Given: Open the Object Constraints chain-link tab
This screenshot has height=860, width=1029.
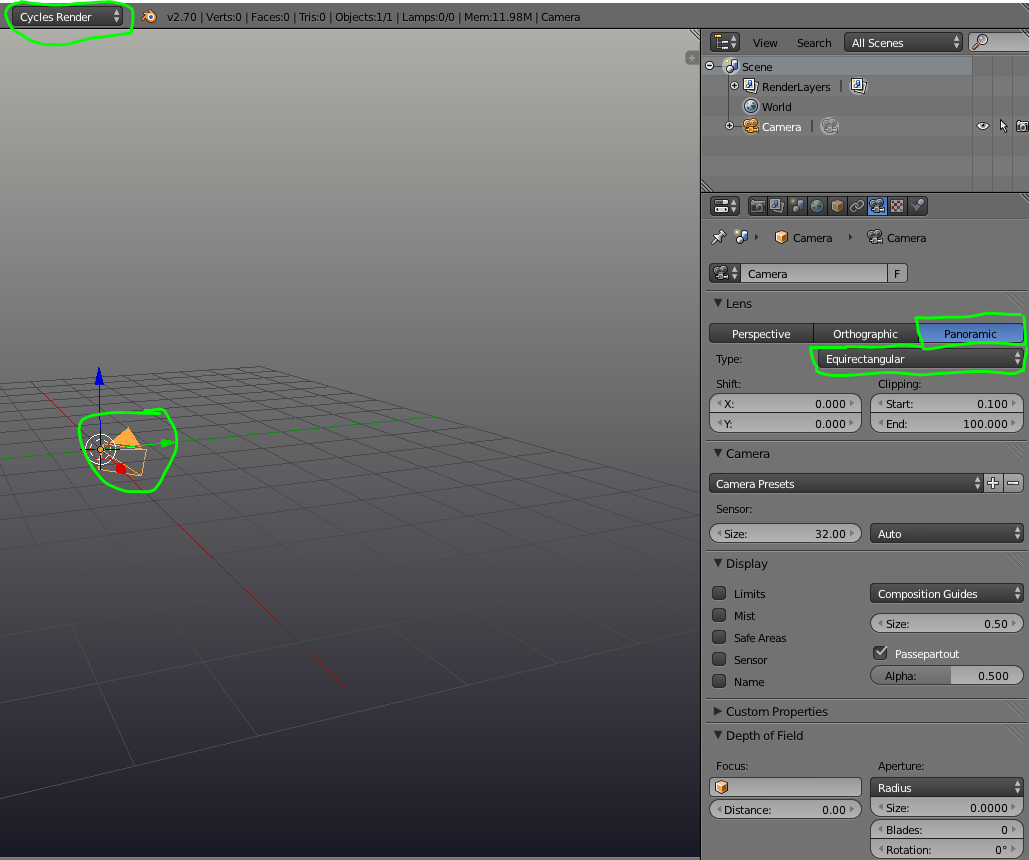Looking at the screenshot, I should click(x=857, y=206).
